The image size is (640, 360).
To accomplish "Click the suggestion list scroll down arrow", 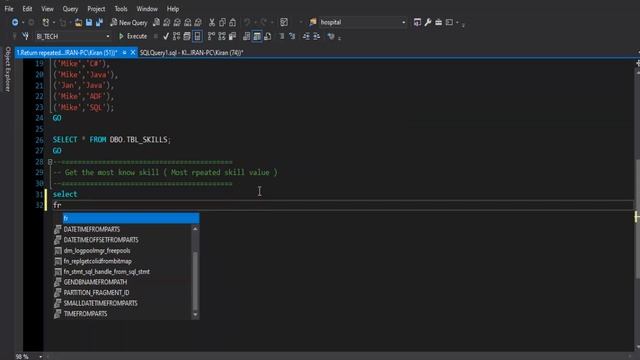I will [195, 315].
